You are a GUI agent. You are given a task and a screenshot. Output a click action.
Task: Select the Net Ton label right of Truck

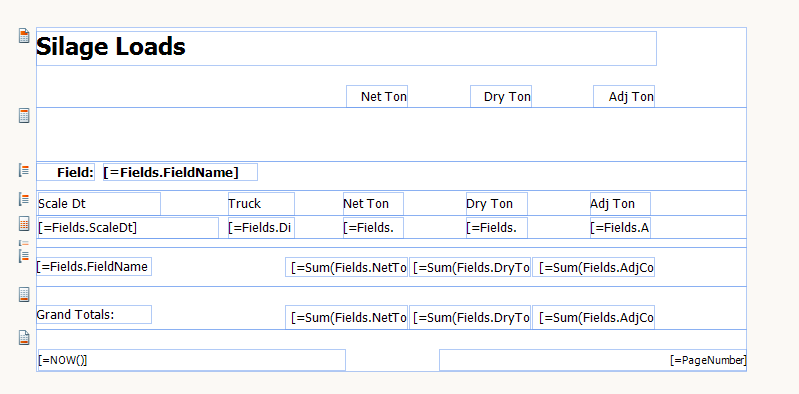(374, 204)
